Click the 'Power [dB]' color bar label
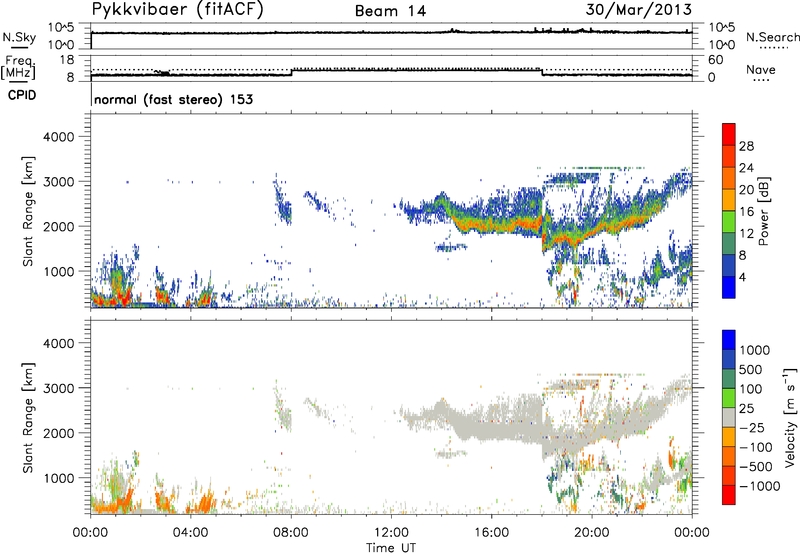Screen dimensions: 800x554 click(763, 211)
